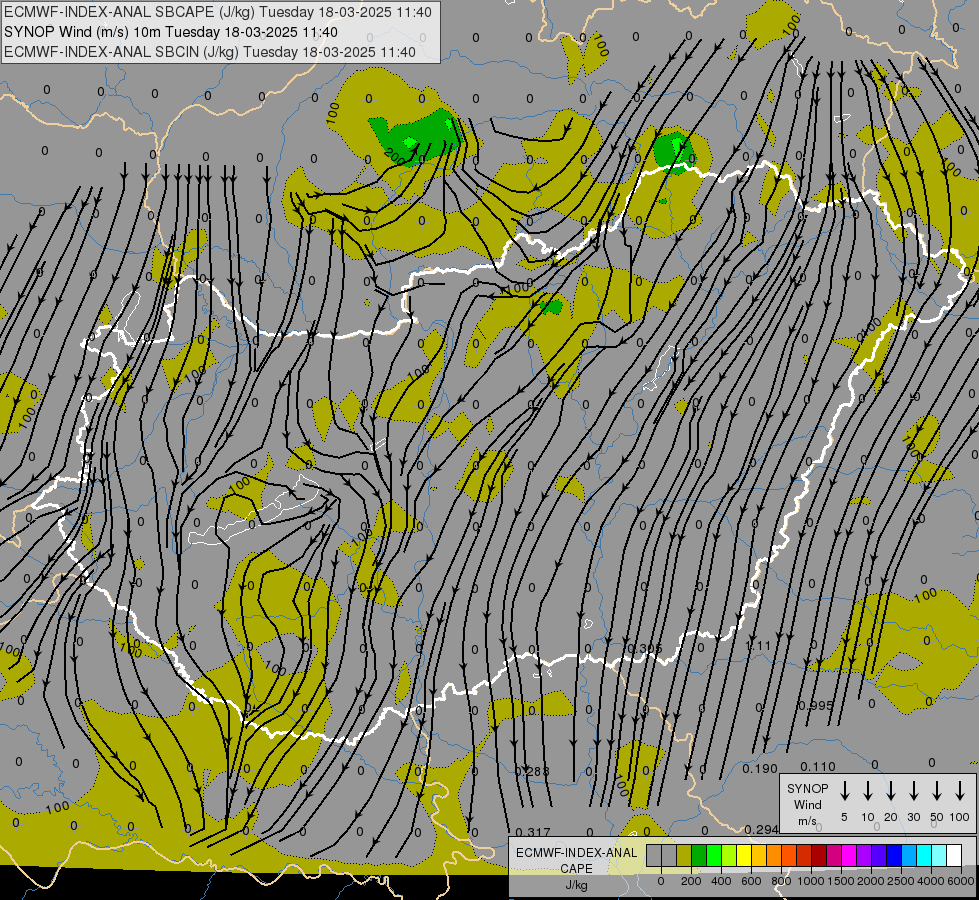Viewport: 979px width, 900px height.
Task: Click the 6000 tick label on CAPE scale
Action: (961, 881)
